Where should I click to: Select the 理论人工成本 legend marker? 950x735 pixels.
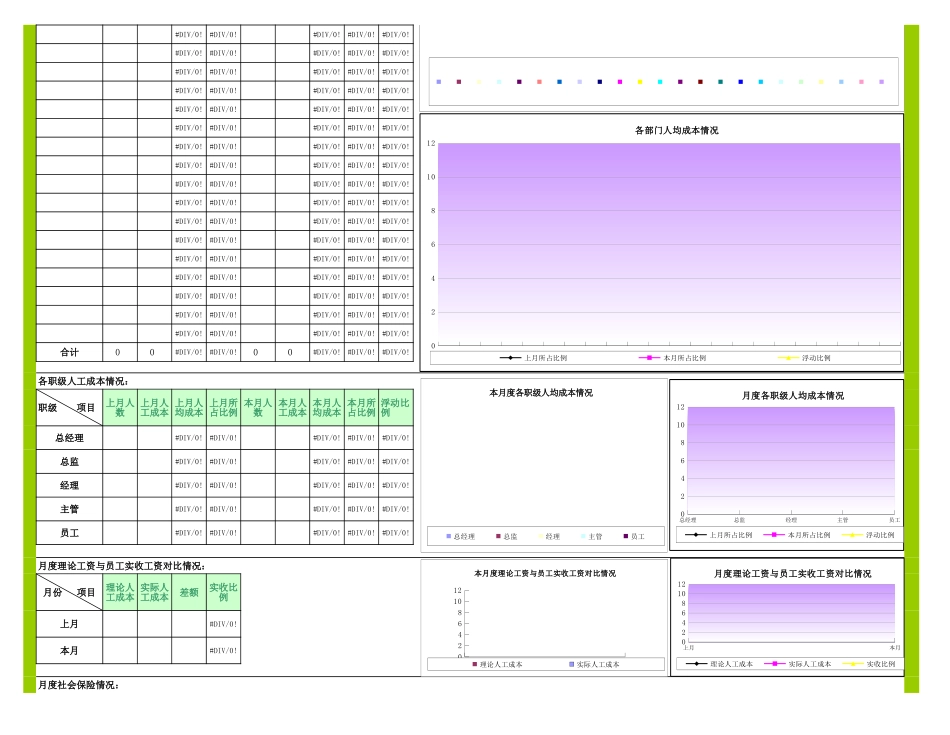coord(473,663)
